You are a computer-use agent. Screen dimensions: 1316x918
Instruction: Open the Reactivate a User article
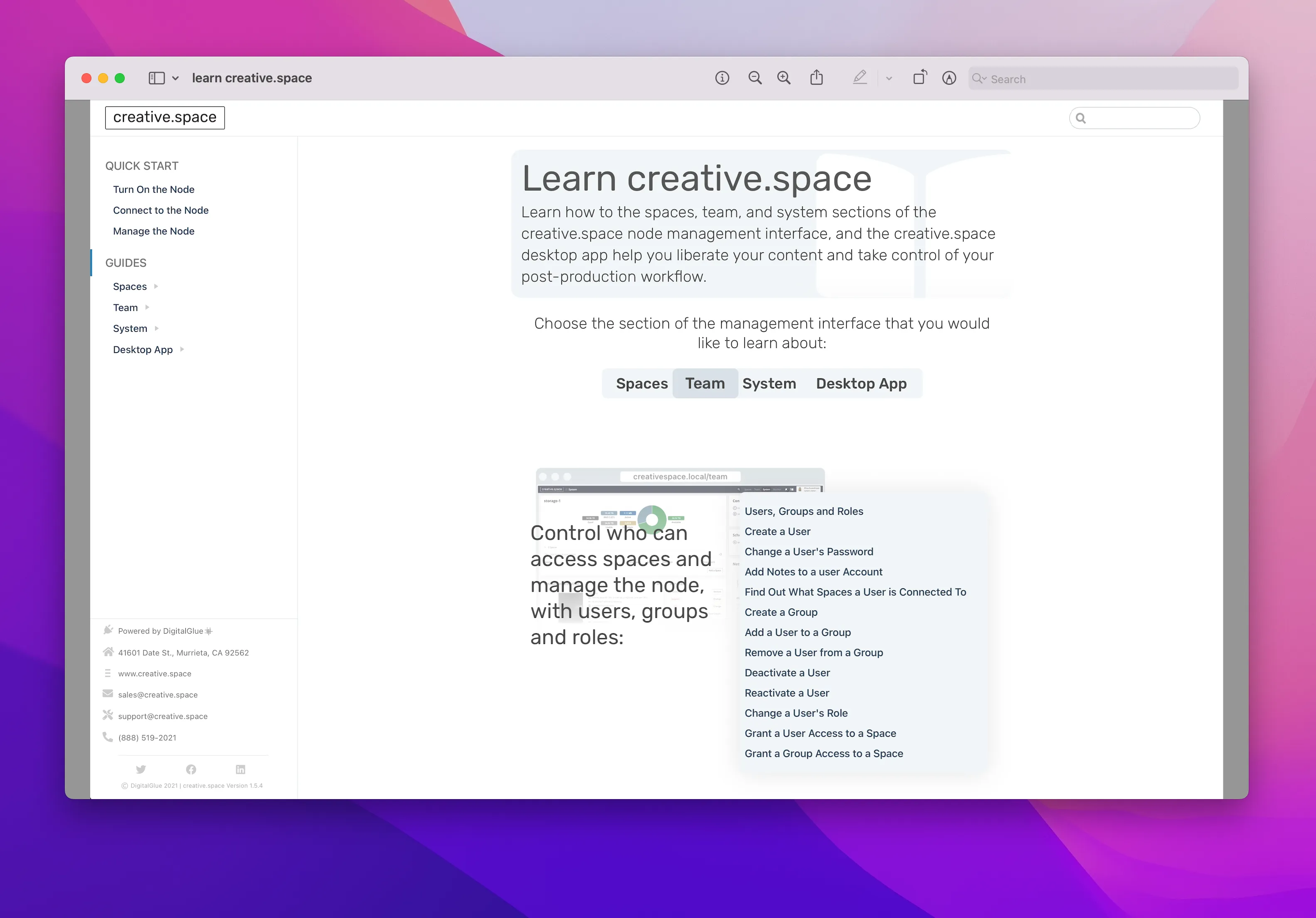click(786, 693)
